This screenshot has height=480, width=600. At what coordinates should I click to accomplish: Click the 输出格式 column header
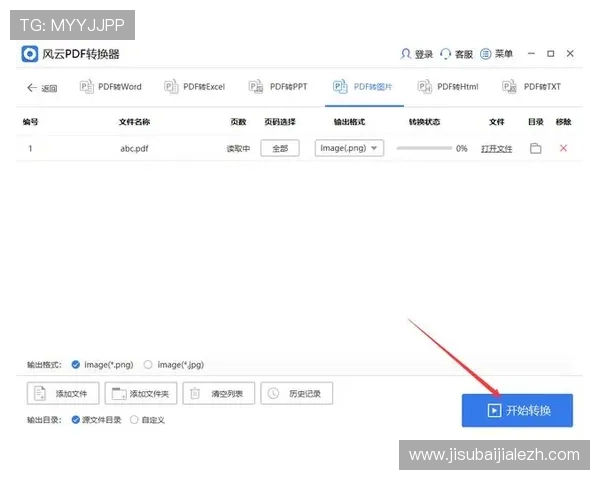click(349, 122)
